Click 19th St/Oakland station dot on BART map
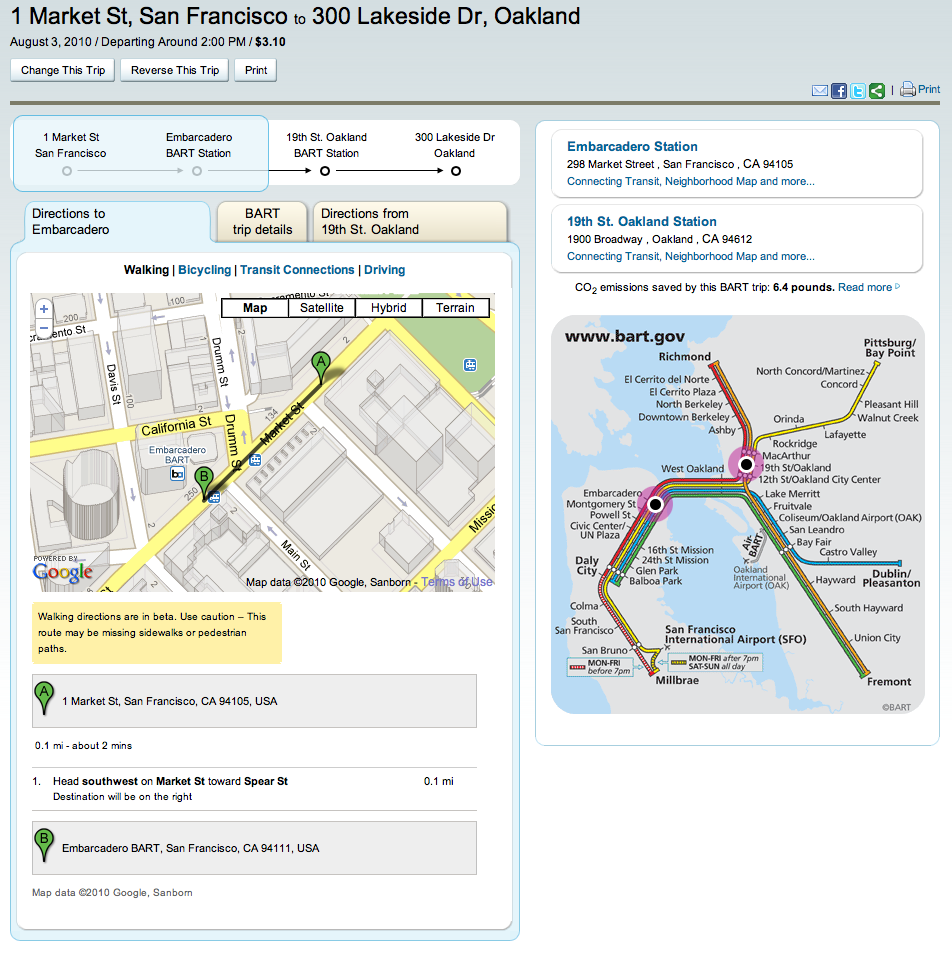952x953 pixels. [746, 465]
